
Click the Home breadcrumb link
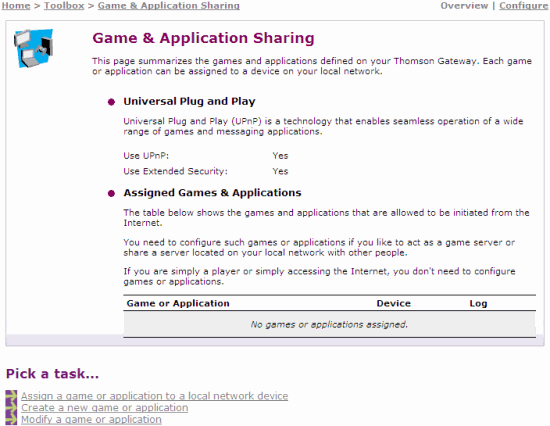click(x=16, y=6)
